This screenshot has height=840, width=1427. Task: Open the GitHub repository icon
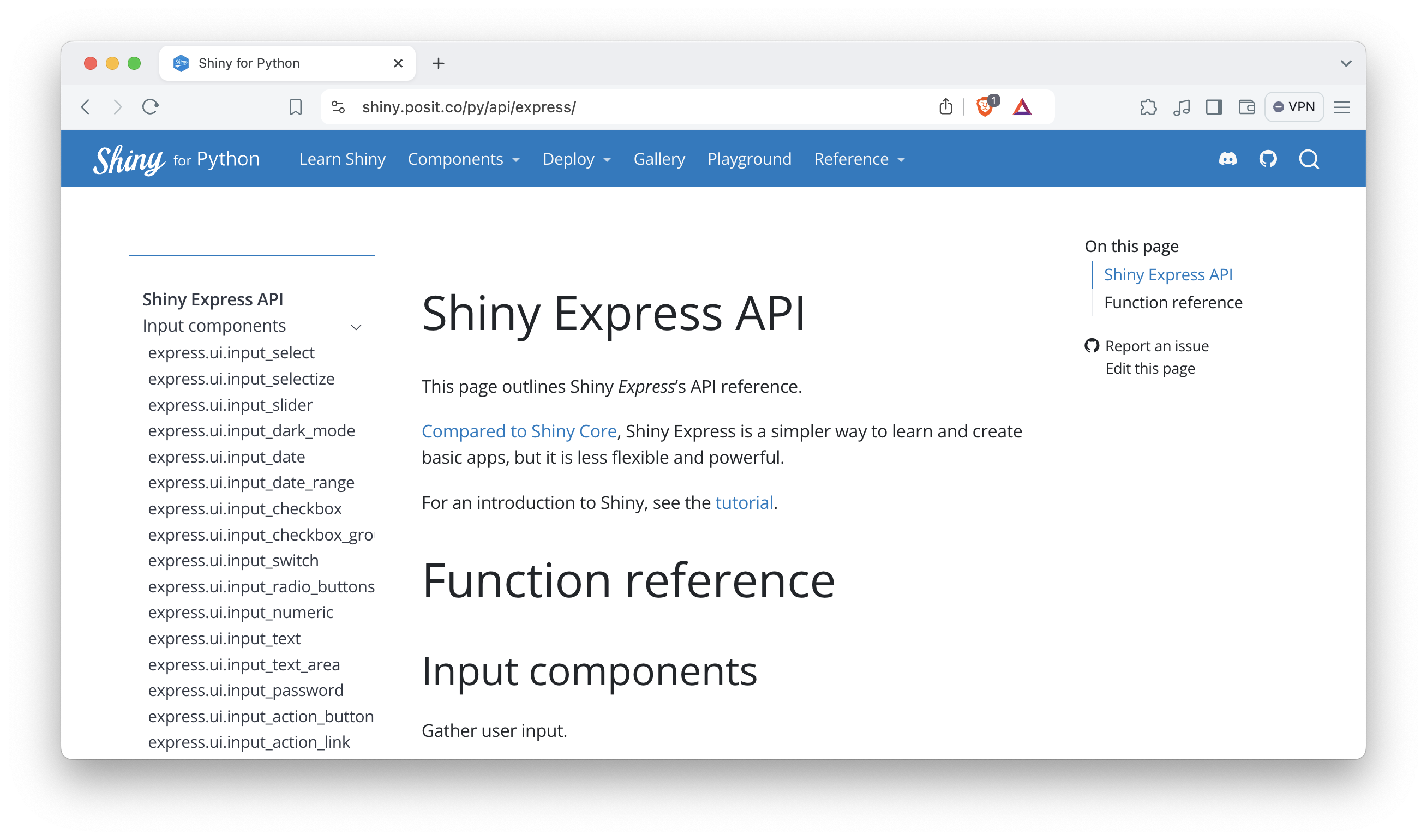point(1268,159)
